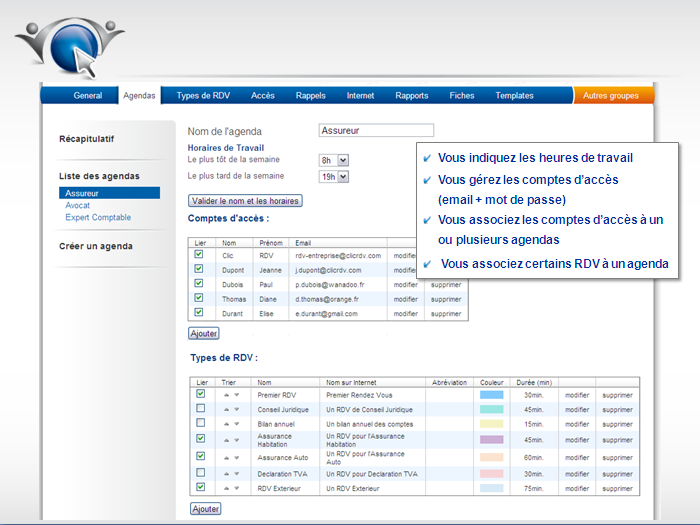Click the yellow Bilan annuel color swatch
Screen dimensions: 700x525
pos(492,424)
